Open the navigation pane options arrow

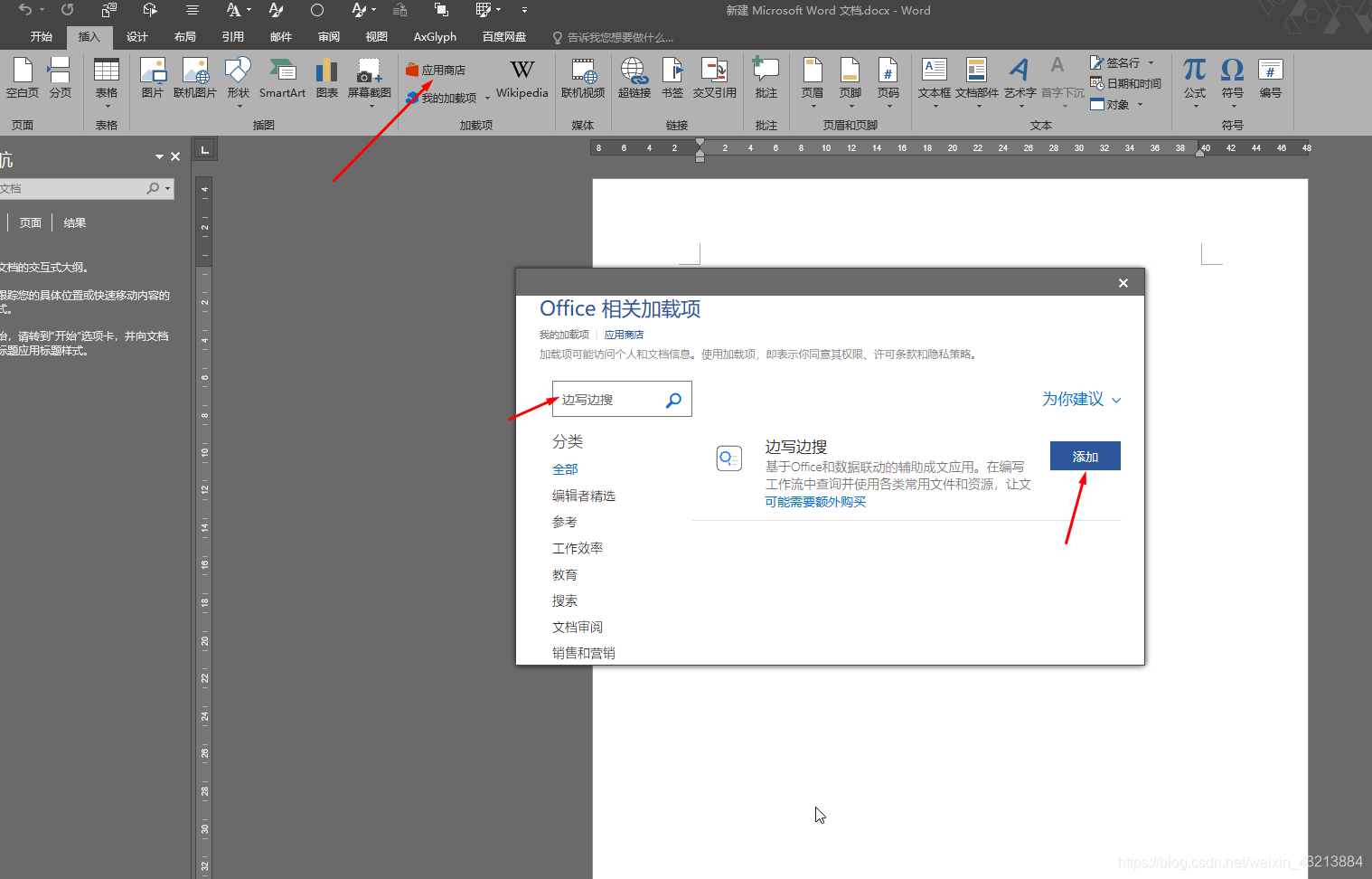[159, 156]
